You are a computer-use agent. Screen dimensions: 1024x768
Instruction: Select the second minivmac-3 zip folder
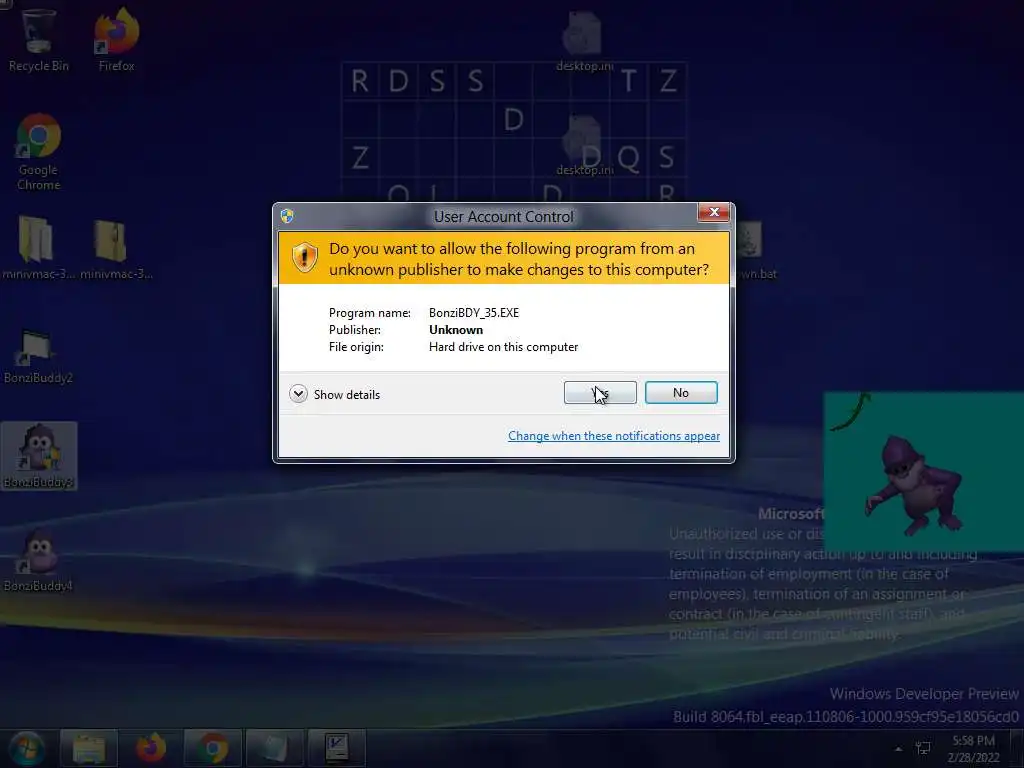click(x=115, y=248)
